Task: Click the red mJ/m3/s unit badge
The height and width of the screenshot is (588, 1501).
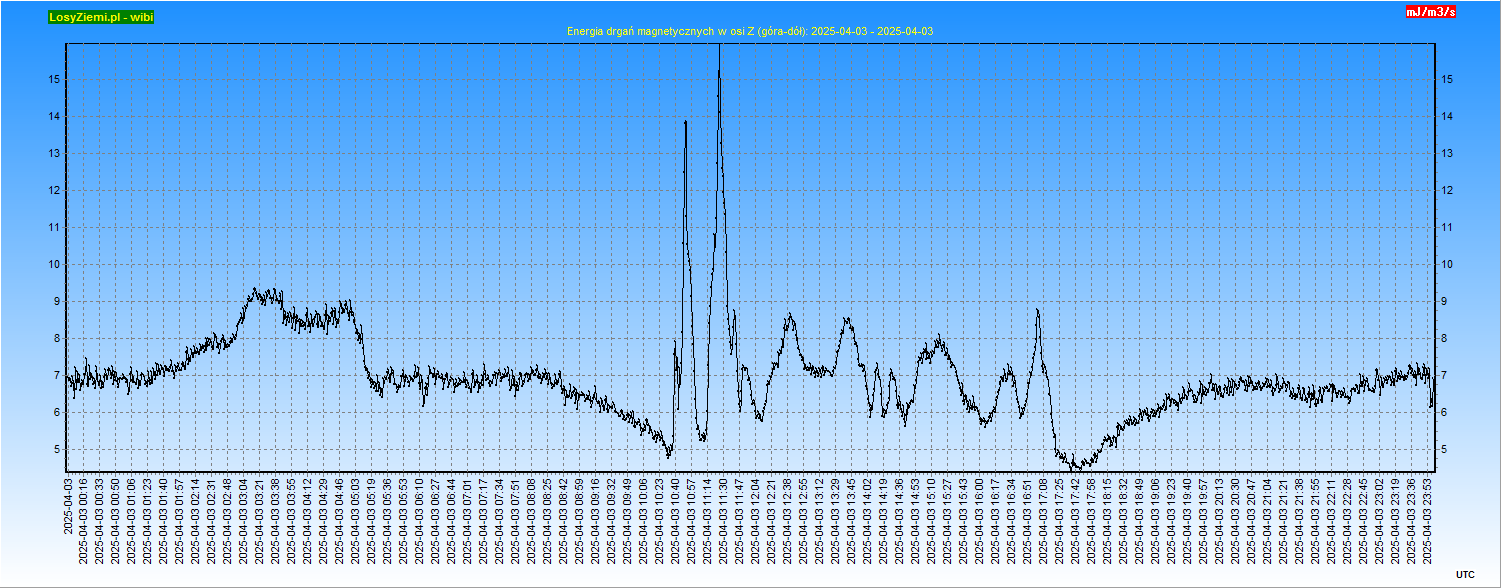Action: (x=1430, y=12)
